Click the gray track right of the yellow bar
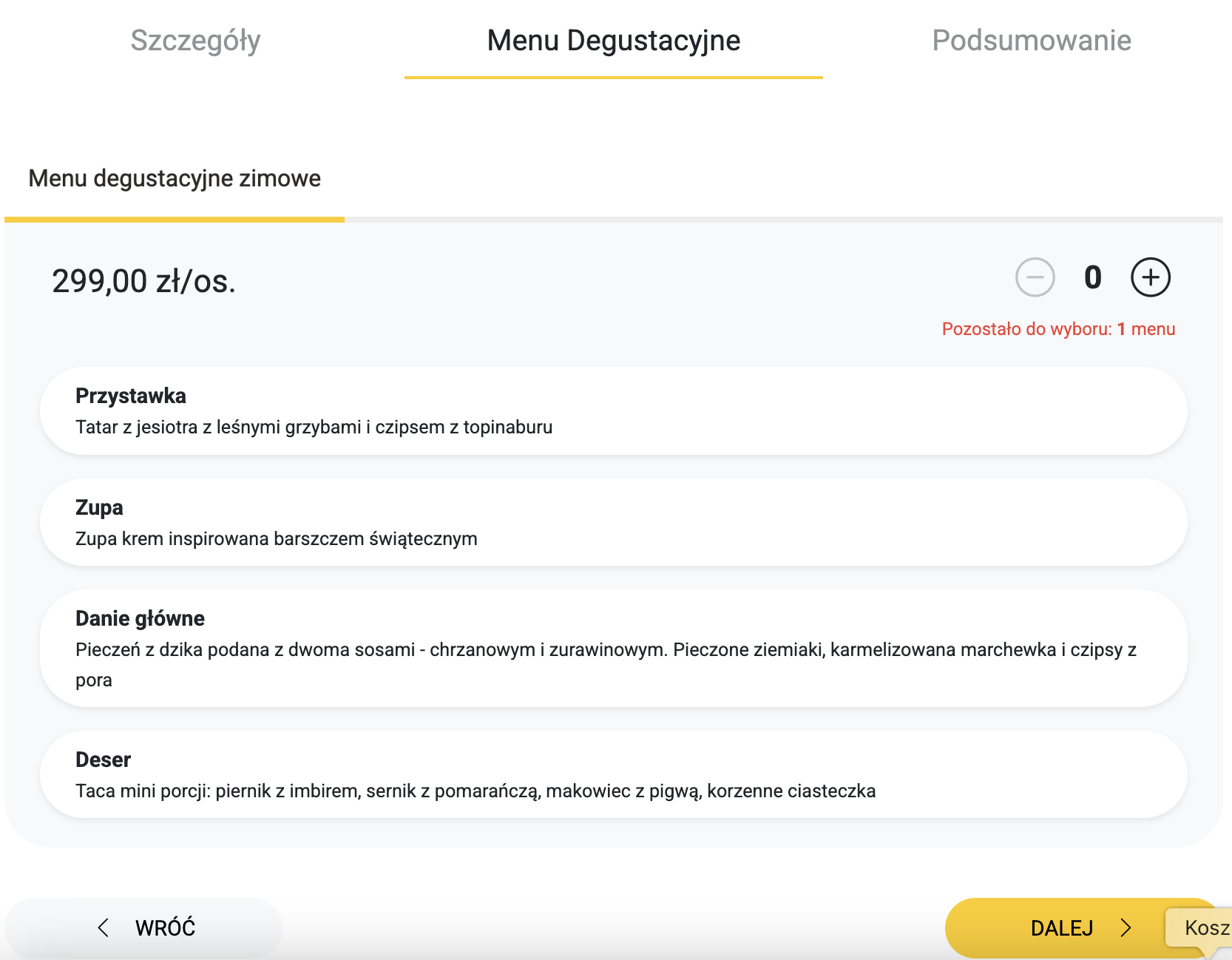This screenshot has height=960, width=1232. (x=784, y=220)
